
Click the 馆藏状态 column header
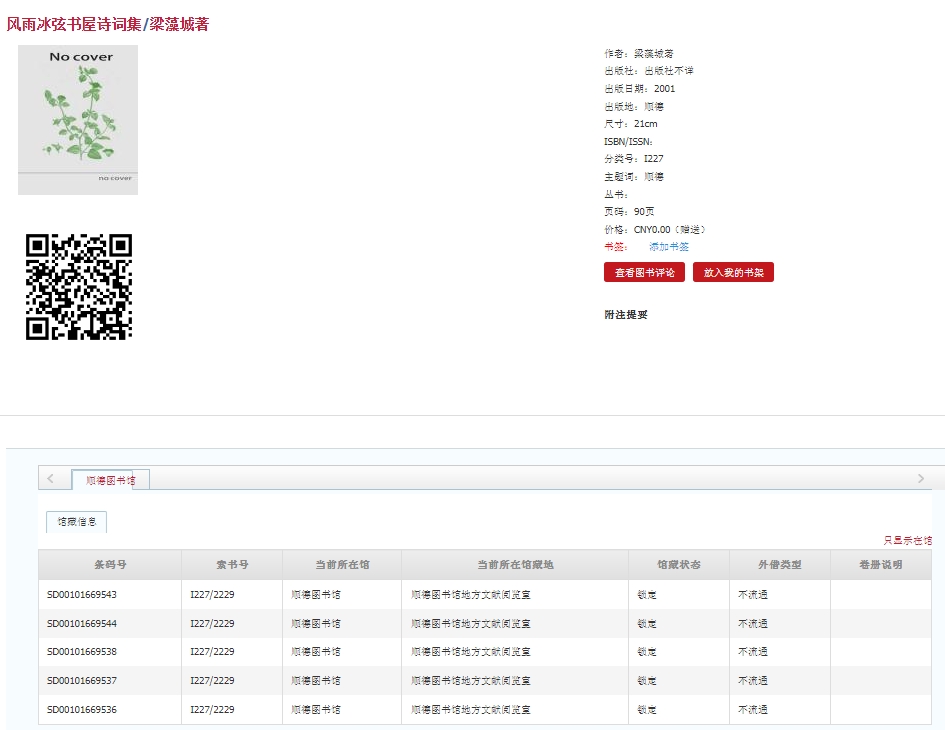(x=679, y=565)
